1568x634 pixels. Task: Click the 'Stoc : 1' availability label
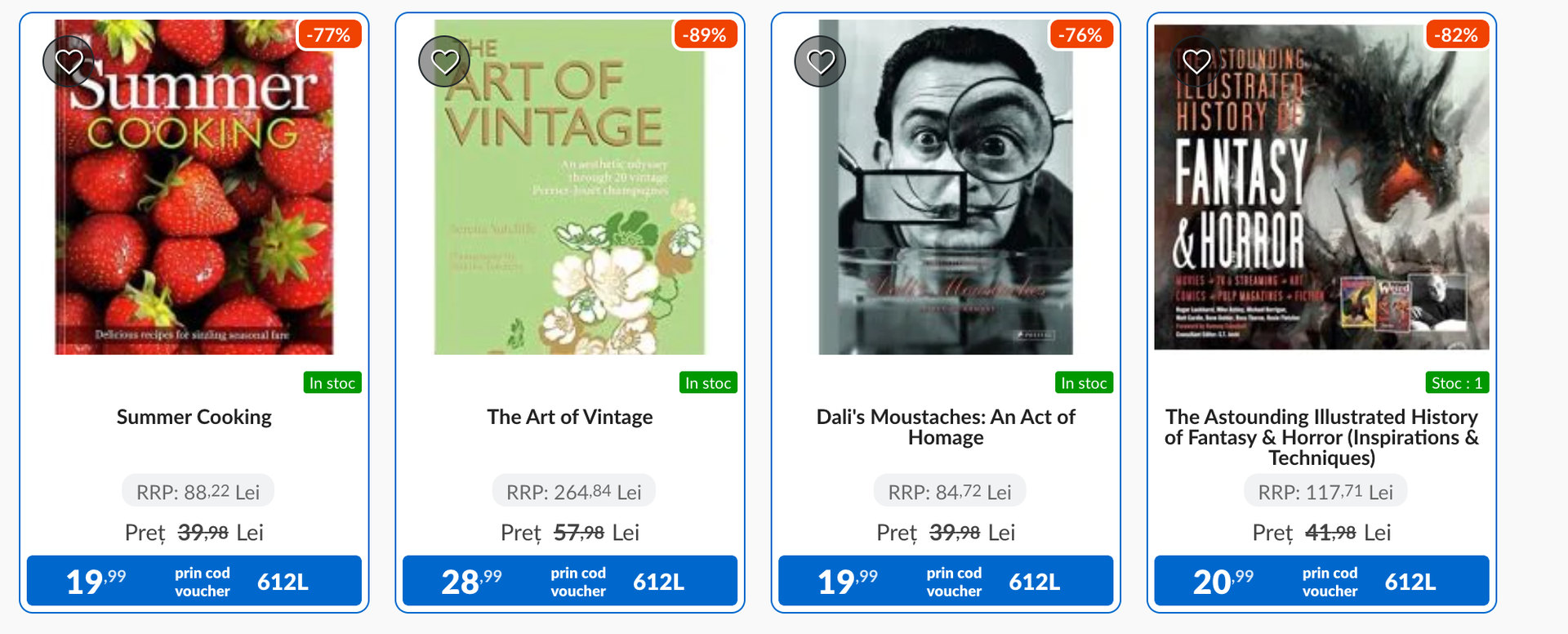(x=1456, y=383)
